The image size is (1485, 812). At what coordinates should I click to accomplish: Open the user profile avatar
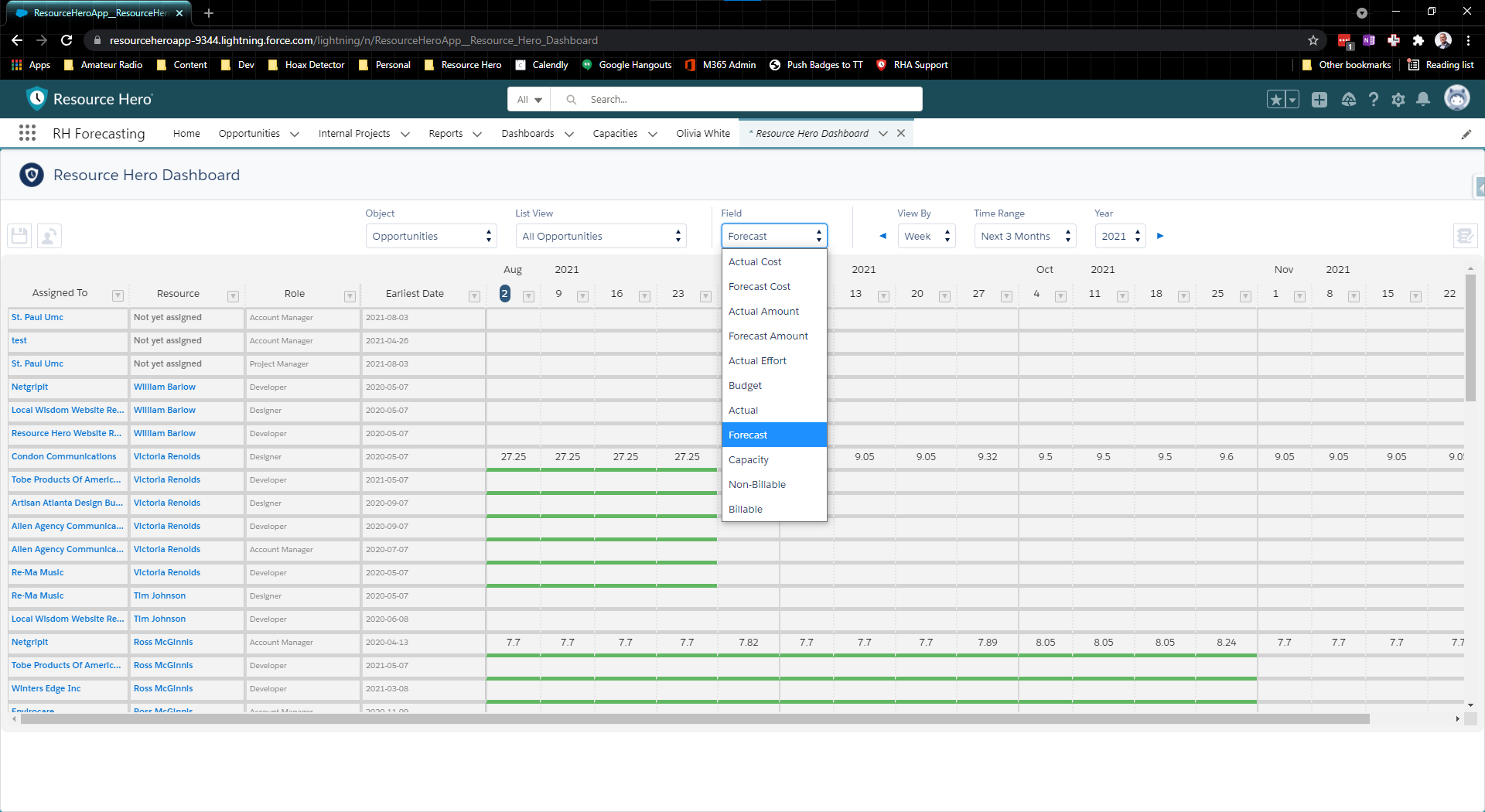click(x=1457, y=98)
